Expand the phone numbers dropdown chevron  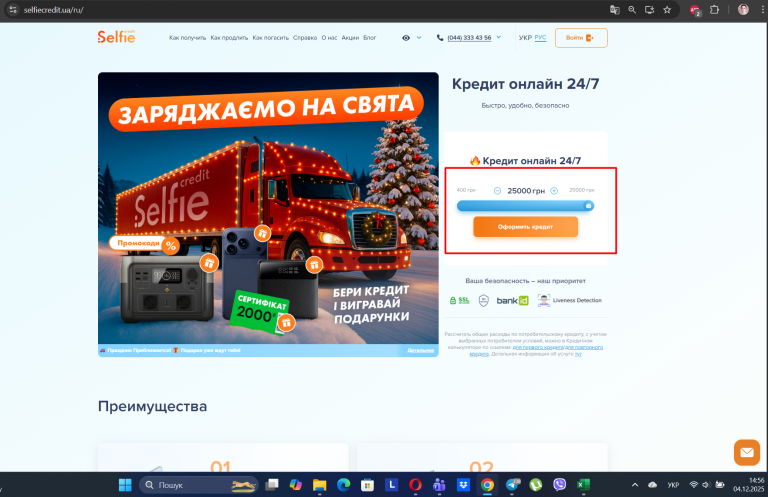[x=499, y=37]
